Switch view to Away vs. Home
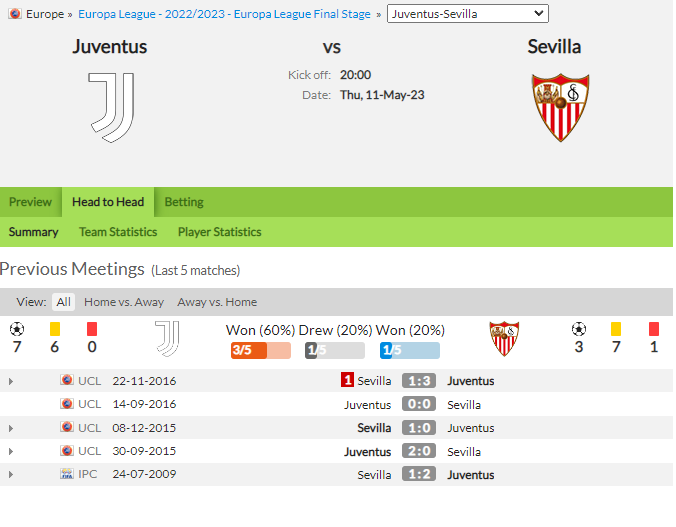676x527 pixels. click(217, 302)
